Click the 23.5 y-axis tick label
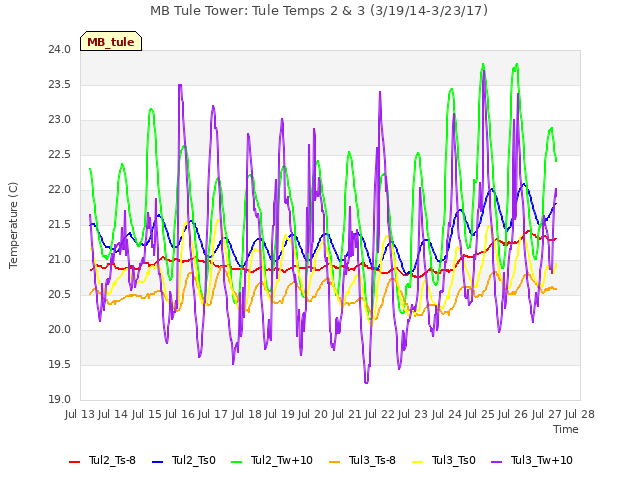The image size is (640, 480). click(x=60, y=85)
